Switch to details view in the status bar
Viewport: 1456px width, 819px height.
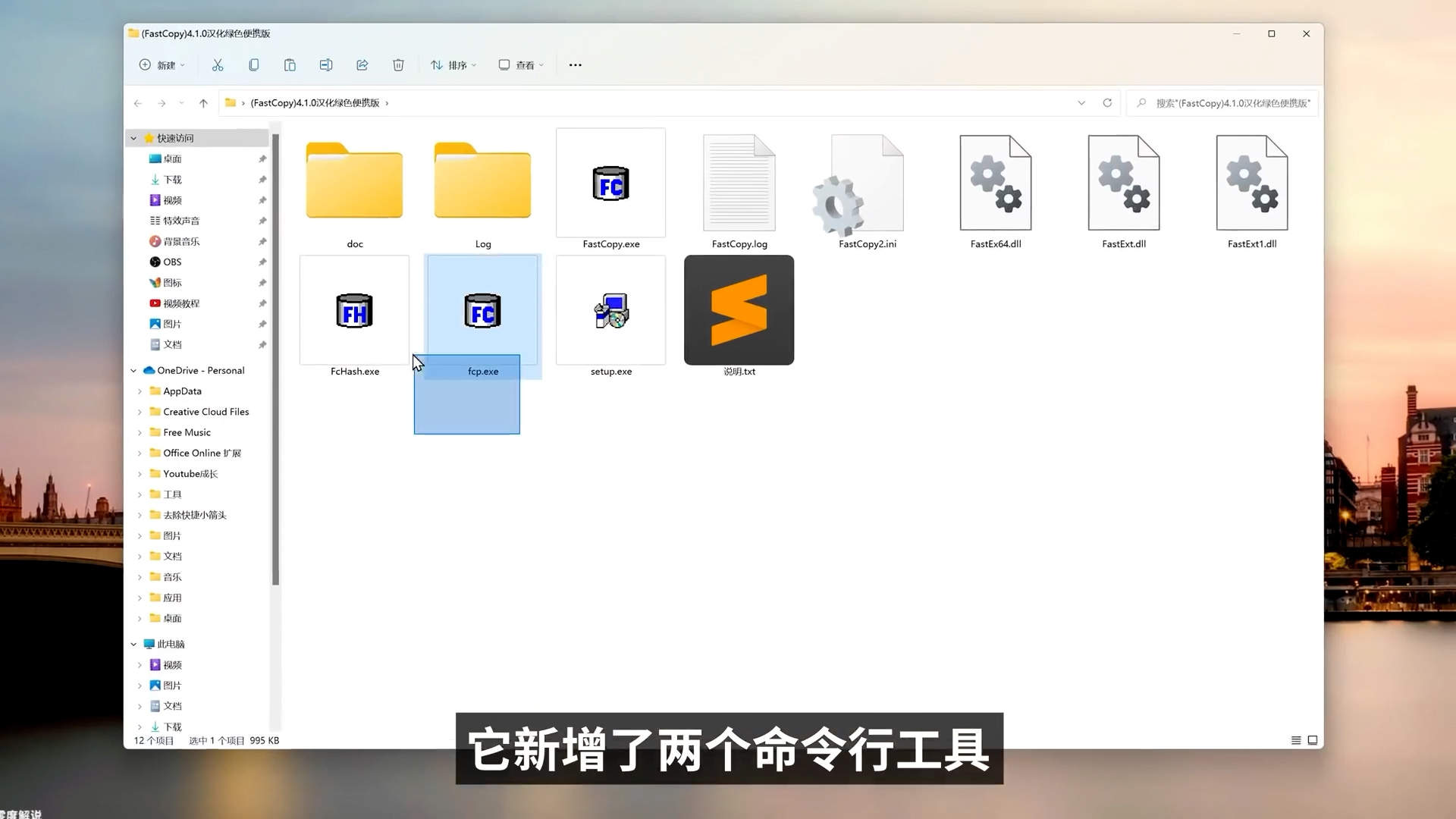(1296, 740)
